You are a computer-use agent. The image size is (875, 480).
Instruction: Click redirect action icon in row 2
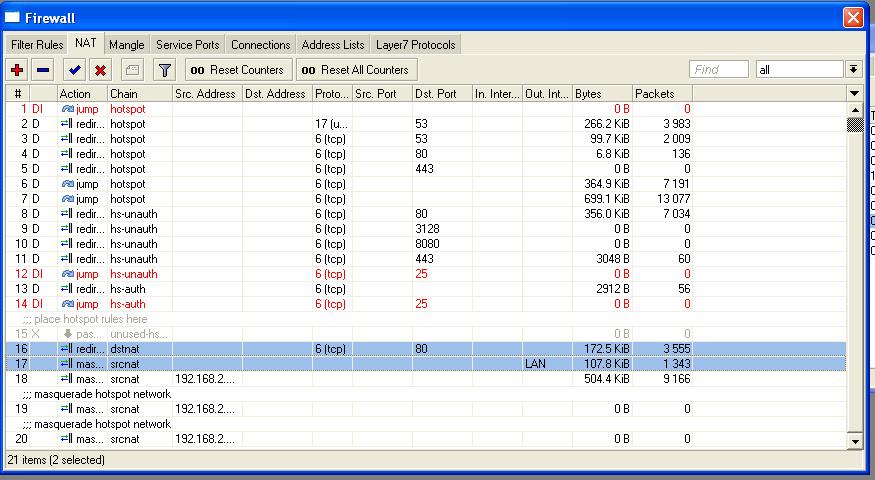(67, 124)
